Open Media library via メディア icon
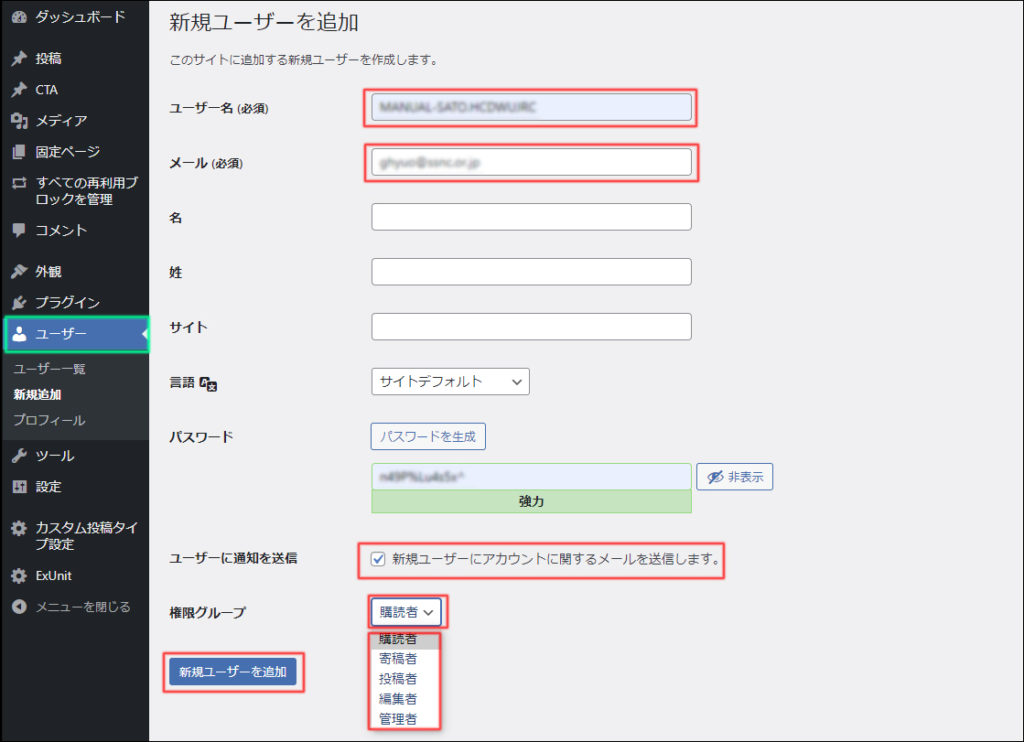Screen dimensions: 1024x742 click(x=19, y=121)
